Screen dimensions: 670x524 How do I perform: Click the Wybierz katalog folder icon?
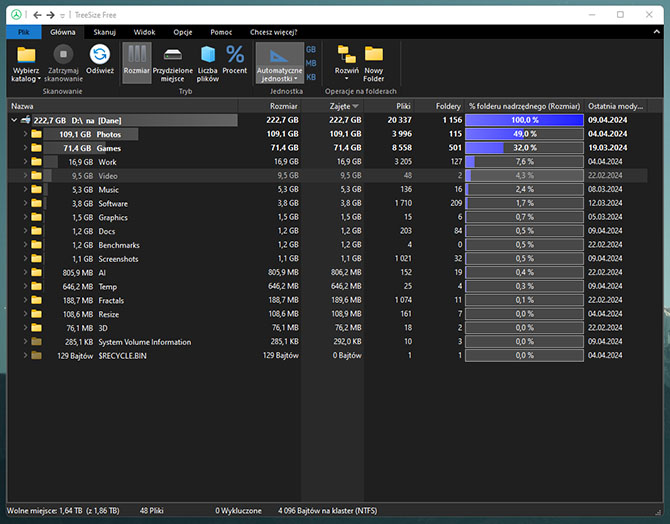click(26, 55)
